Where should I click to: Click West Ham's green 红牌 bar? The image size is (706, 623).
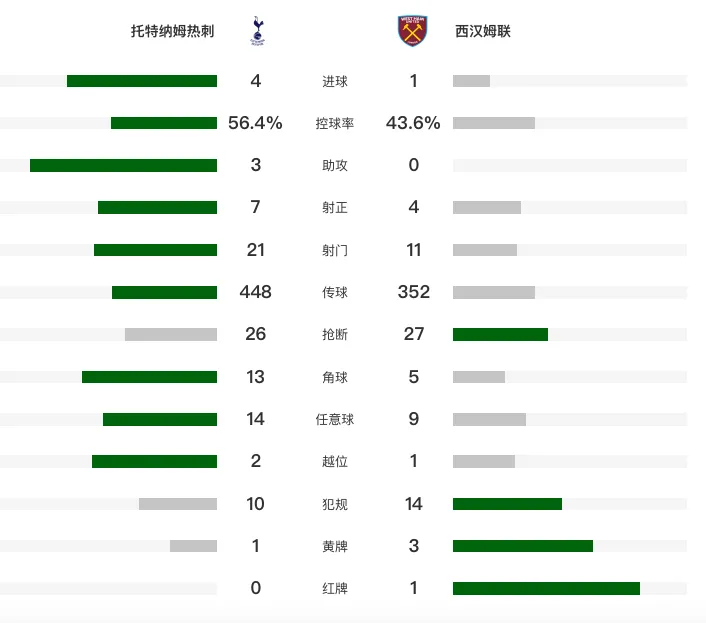point(546,588)
